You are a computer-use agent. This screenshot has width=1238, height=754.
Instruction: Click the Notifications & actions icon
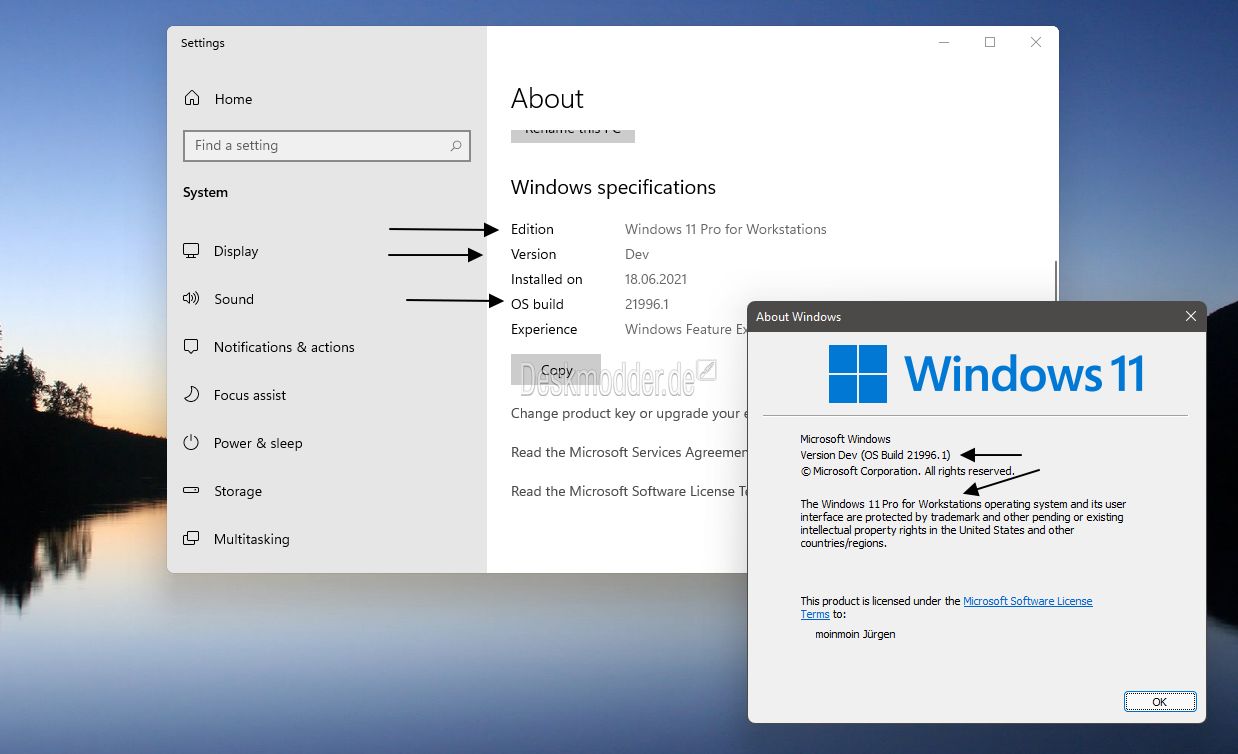click(x=191, y=347)
